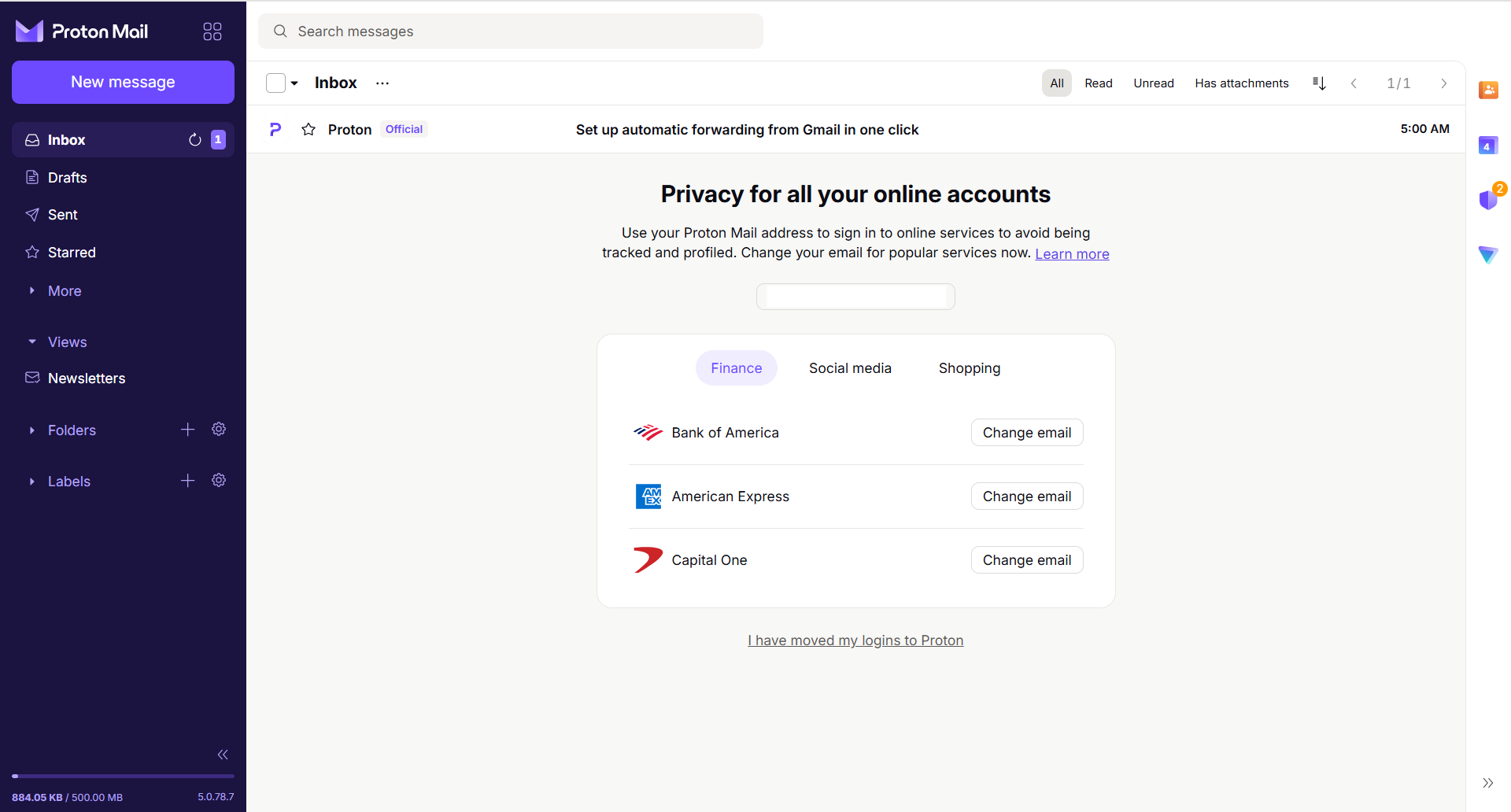Viewport: 1511px width, 812px height.
Task: Open Folders settings gear
Action: click(x=219, y=429)
